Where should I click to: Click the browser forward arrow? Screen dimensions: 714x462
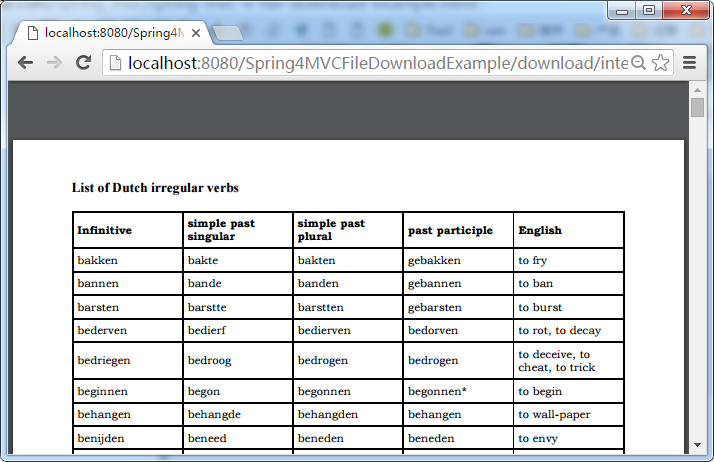point(54,62)
